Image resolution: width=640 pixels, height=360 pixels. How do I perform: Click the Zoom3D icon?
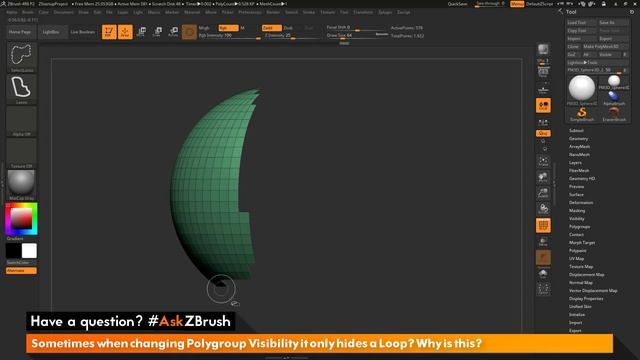[x=543, y=193]
